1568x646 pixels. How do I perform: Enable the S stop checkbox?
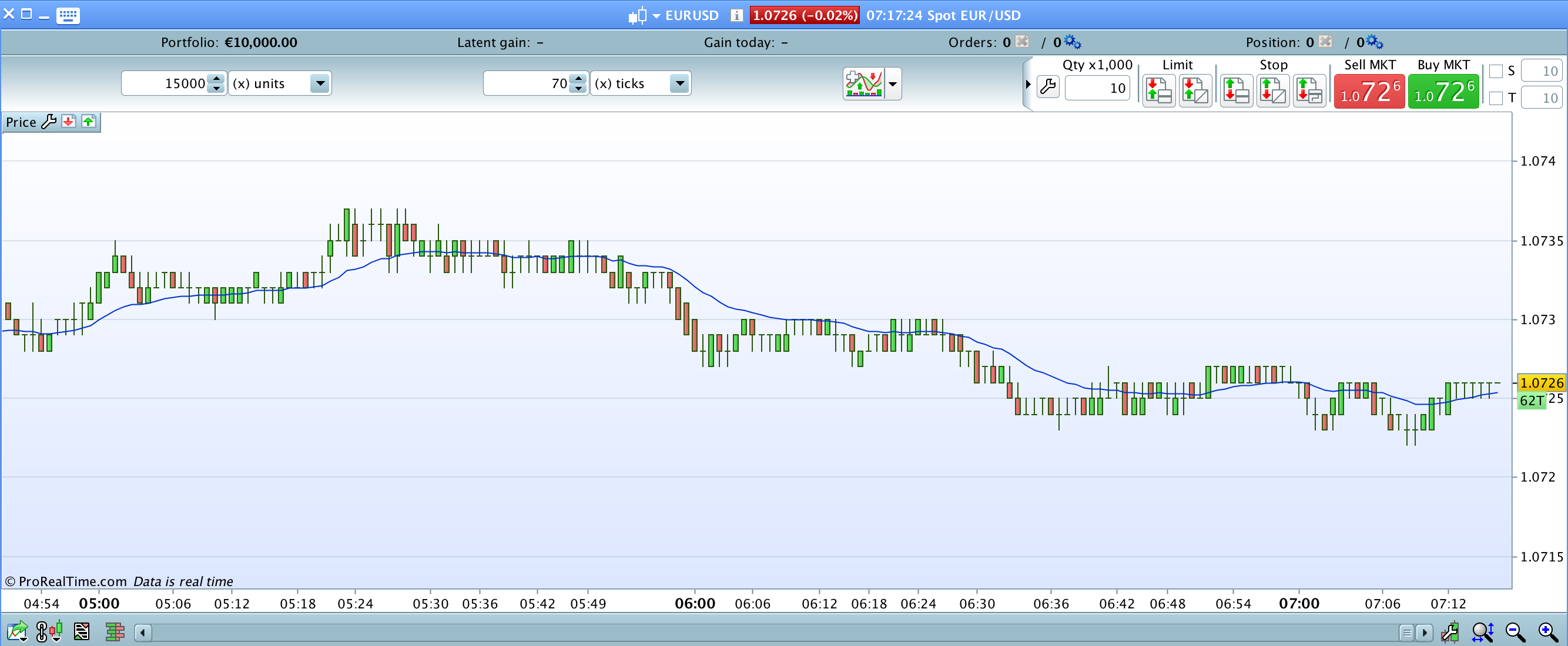coord(1496,71)
